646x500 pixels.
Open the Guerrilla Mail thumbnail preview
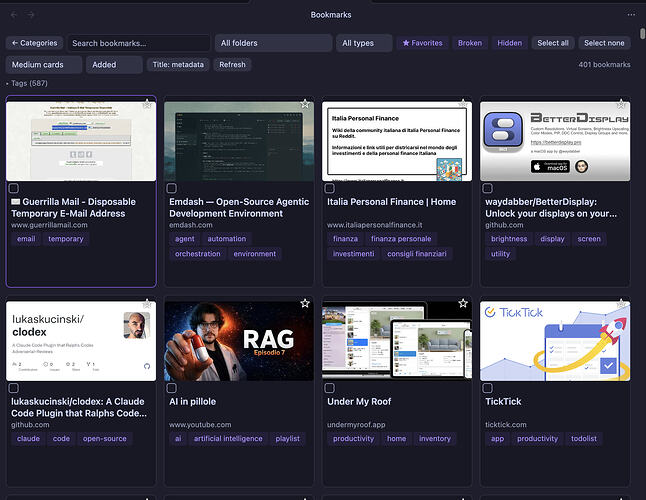tap(81, 141)
